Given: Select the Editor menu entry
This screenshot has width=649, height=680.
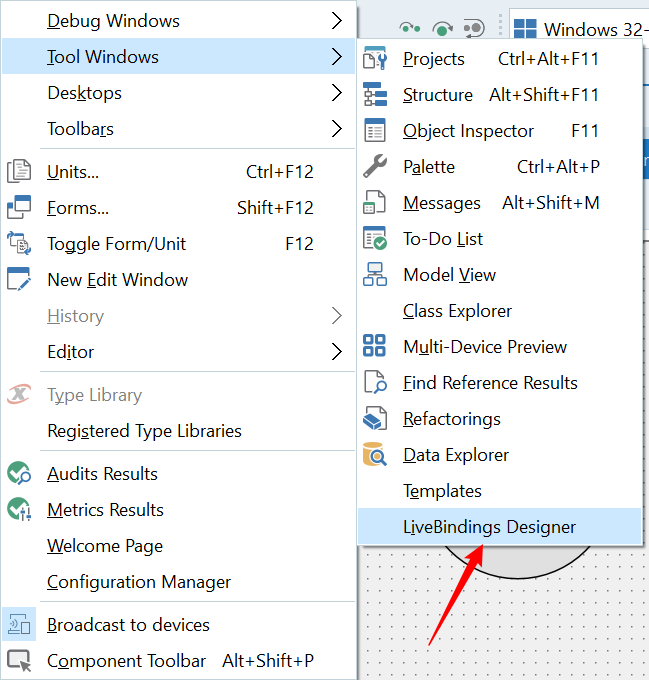Looking at the screenshot, I should (179, 351).
